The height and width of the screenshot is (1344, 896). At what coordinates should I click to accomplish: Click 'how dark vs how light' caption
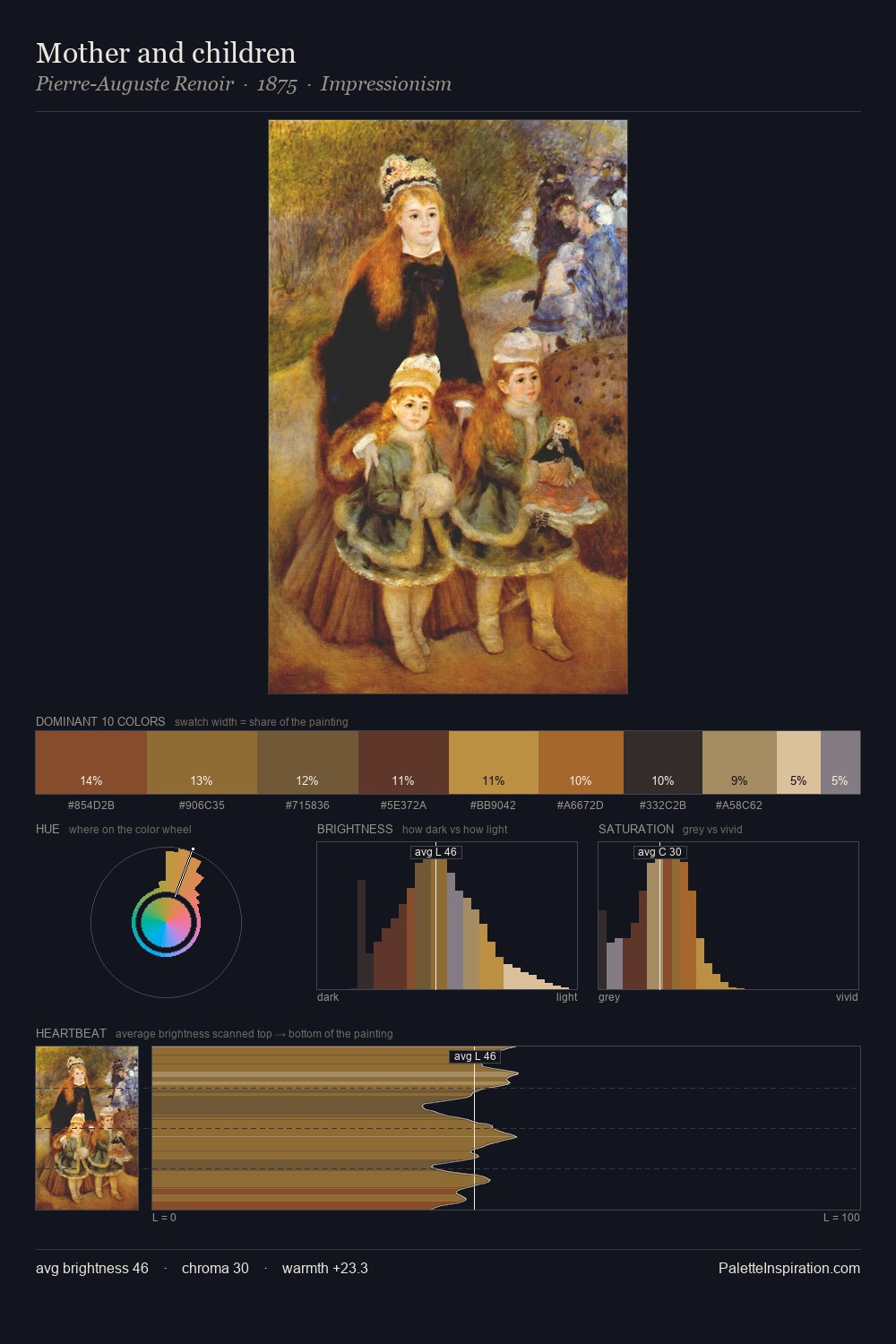point(455,830)
